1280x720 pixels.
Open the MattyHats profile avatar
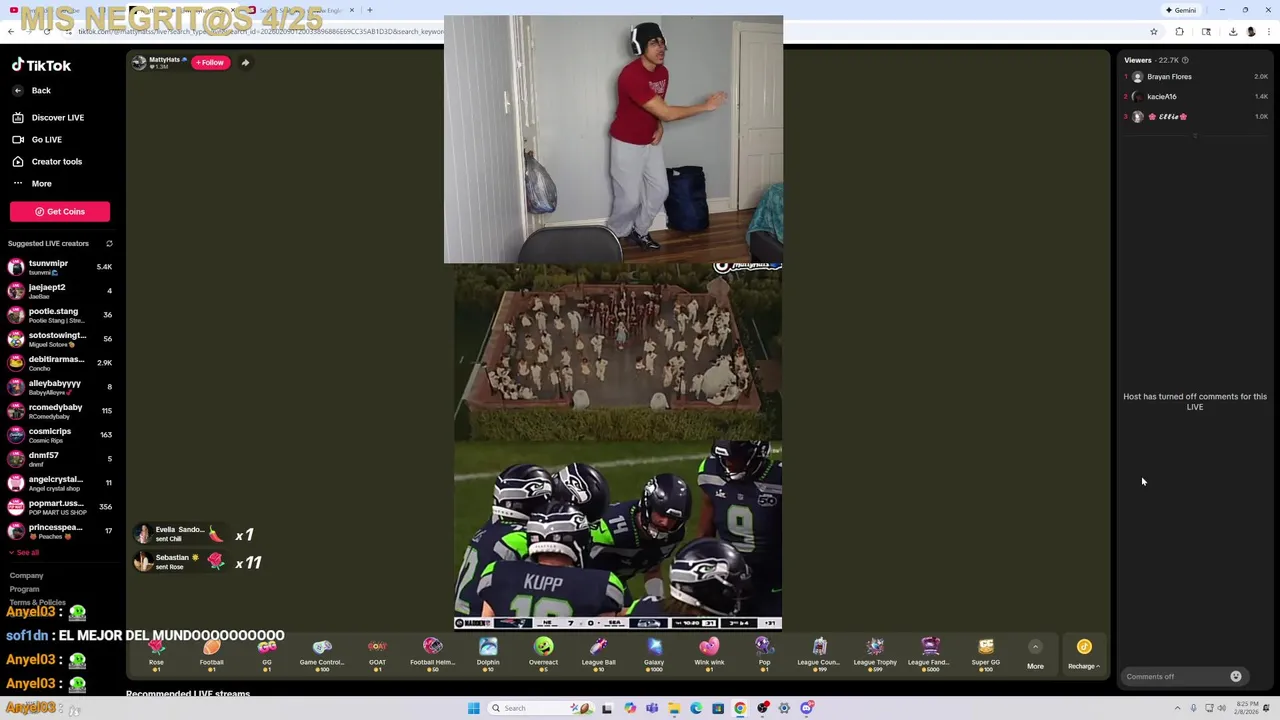click(x=139, y=63)
